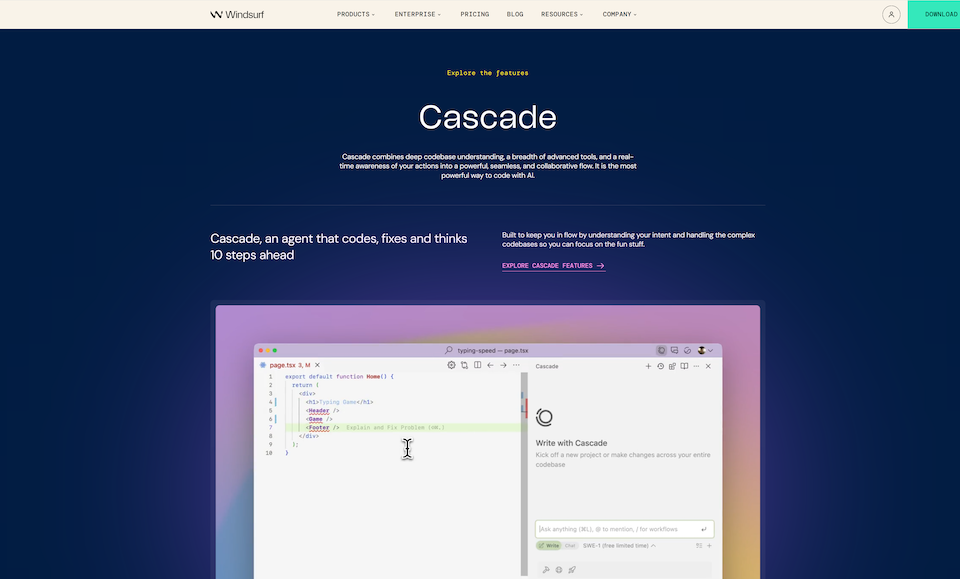The width and height of the screenshot is (960, 579).
Task: Open Cascade panel more options ellipsis
Action: pyautogui.click(x=696, y=366)
